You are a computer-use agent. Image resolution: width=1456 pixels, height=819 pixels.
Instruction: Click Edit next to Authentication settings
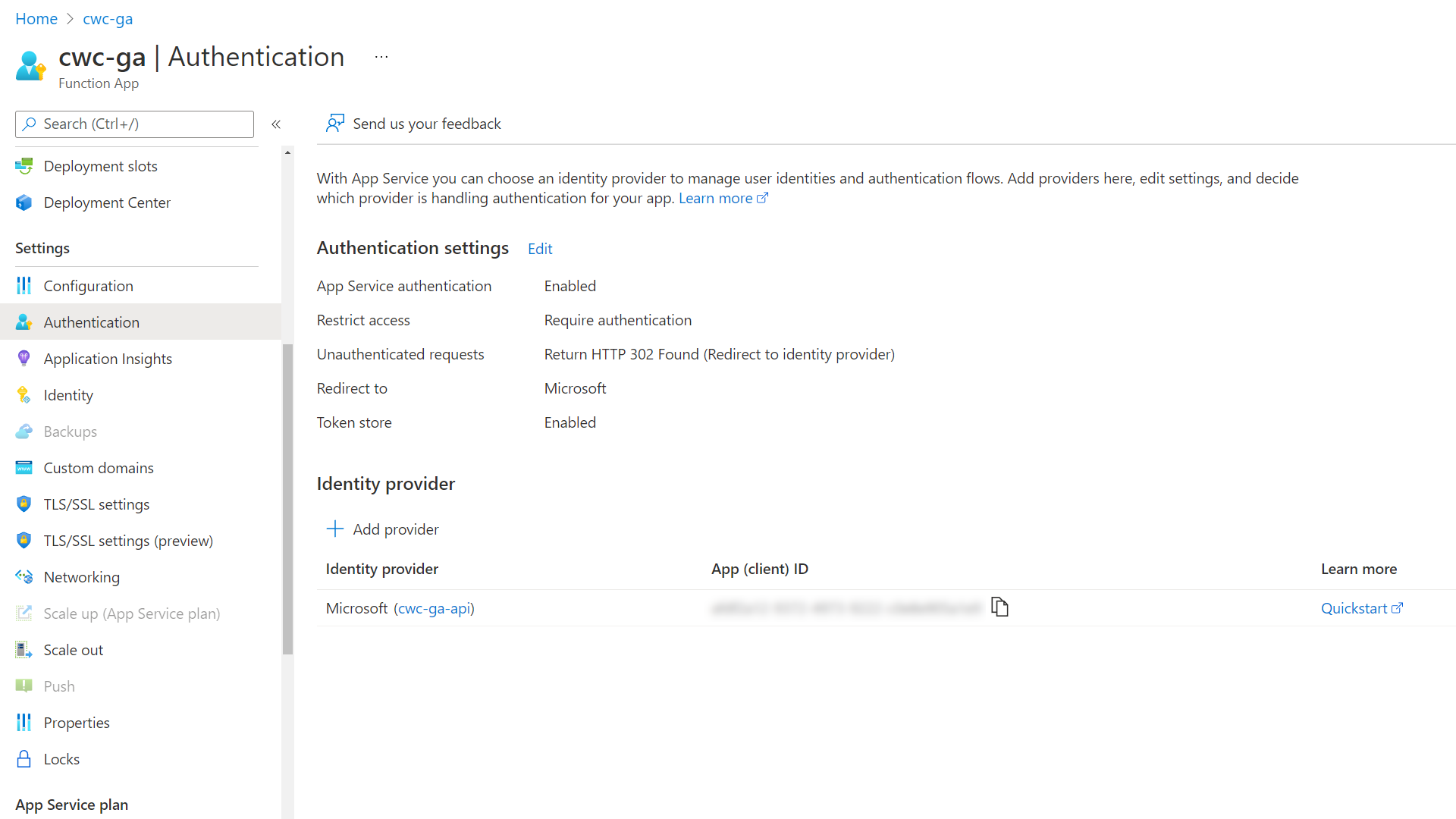pos(539,248)
